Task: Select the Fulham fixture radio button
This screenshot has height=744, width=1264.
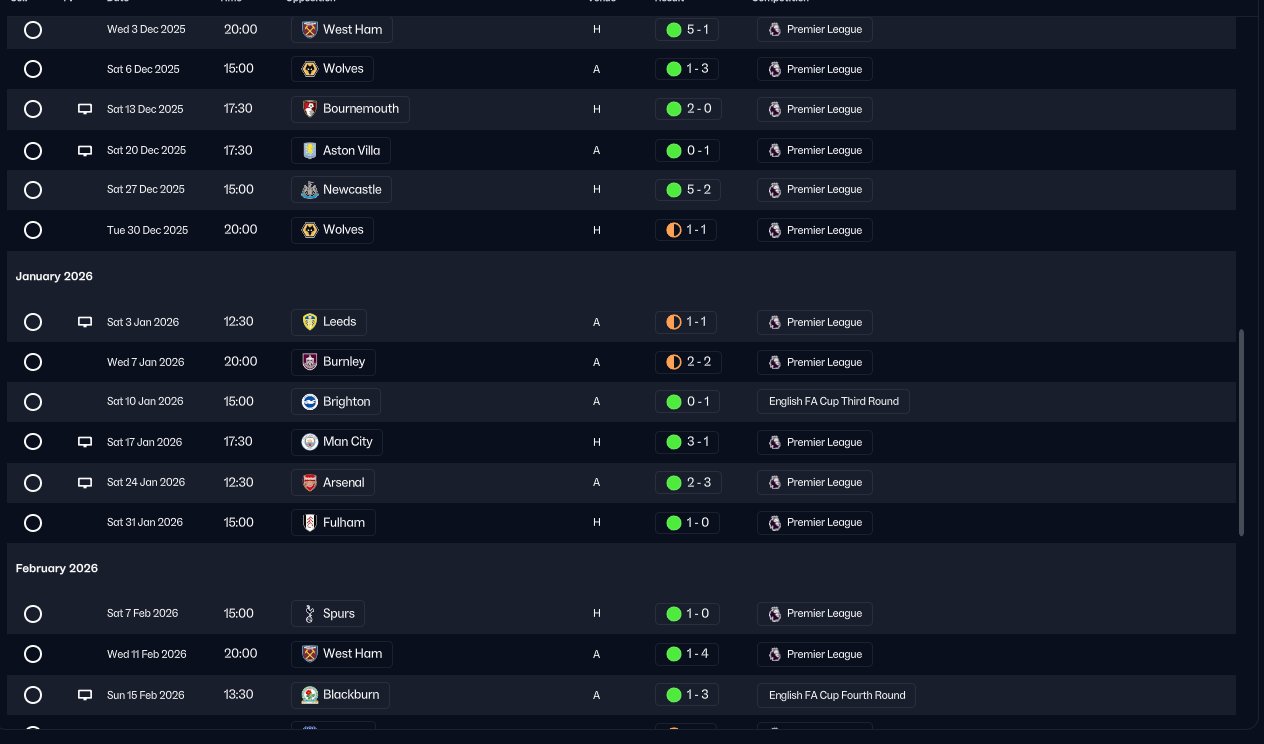Action: coord(33,522)
